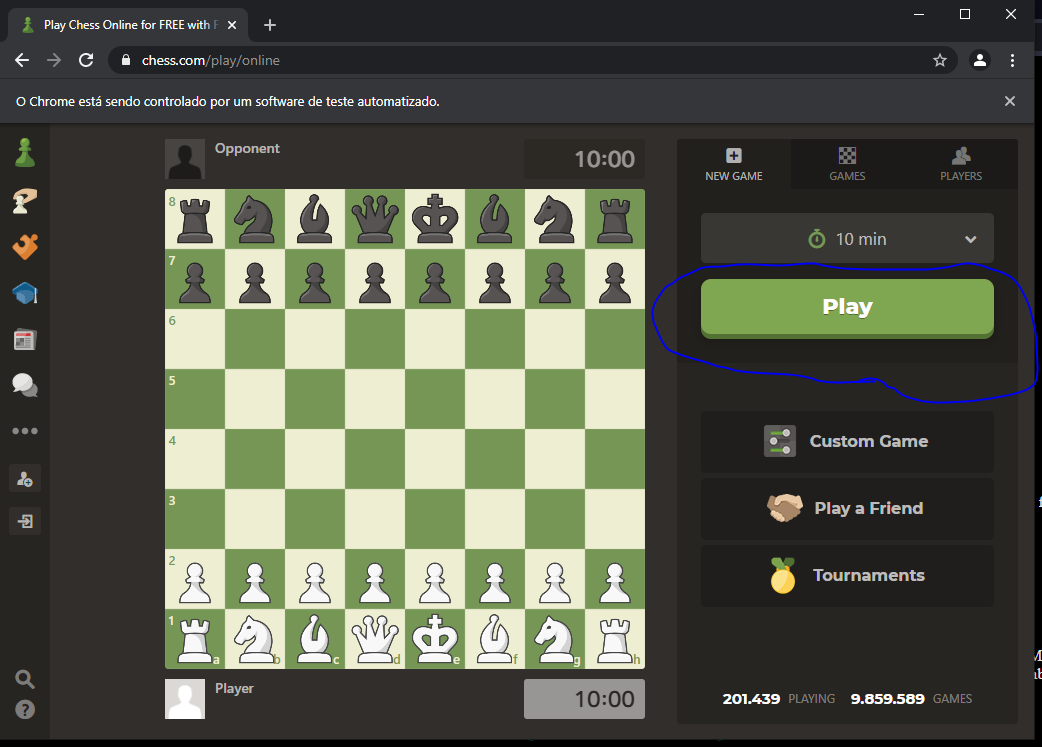Image resolution: width=1042 pixels, height=747 pixels.
Task: Click the Log In door icon
Action: point(25,521)
